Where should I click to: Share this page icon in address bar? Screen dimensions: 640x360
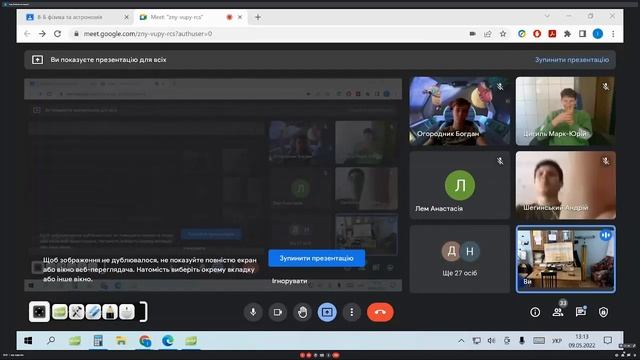(488, 34)
